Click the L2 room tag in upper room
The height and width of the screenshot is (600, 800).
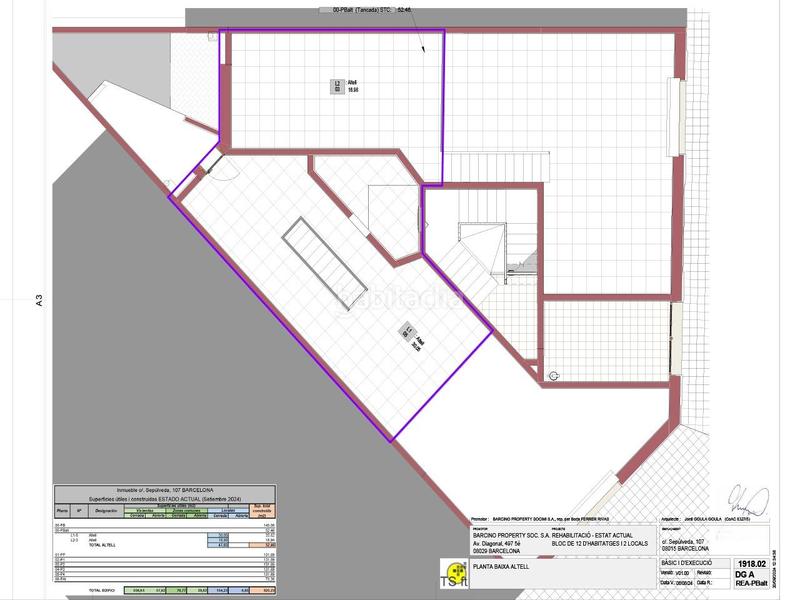click(339, 87)
